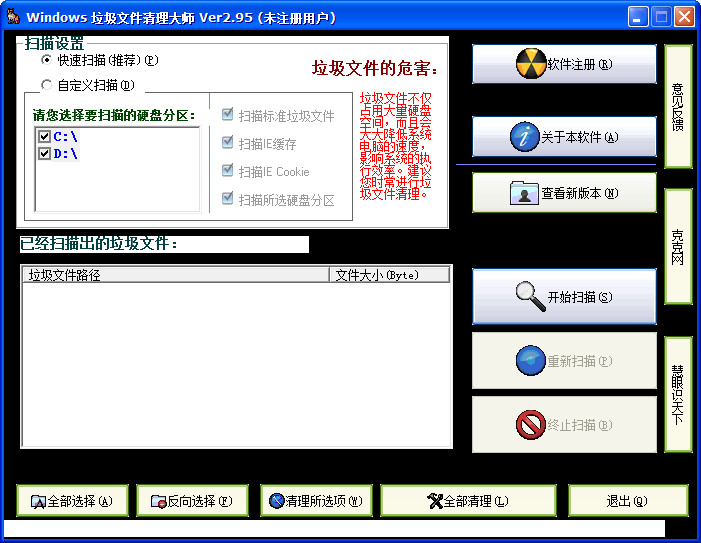
Task: Click the blue info icon for 关于本软件
Action: 524,137
